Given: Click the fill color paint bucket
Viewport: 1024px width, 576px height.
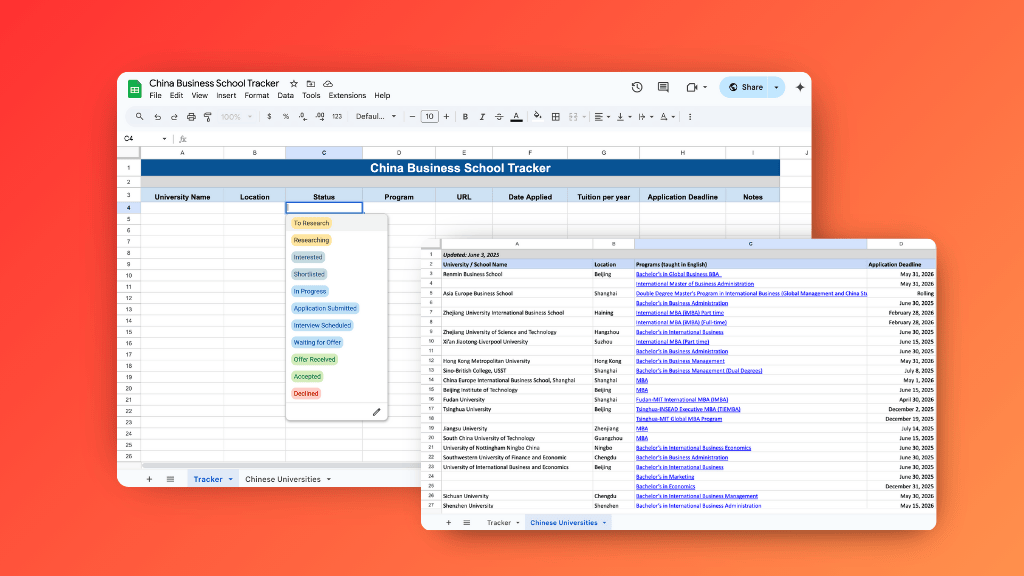Looking at the screenshot, I should [x=537, y=116].
